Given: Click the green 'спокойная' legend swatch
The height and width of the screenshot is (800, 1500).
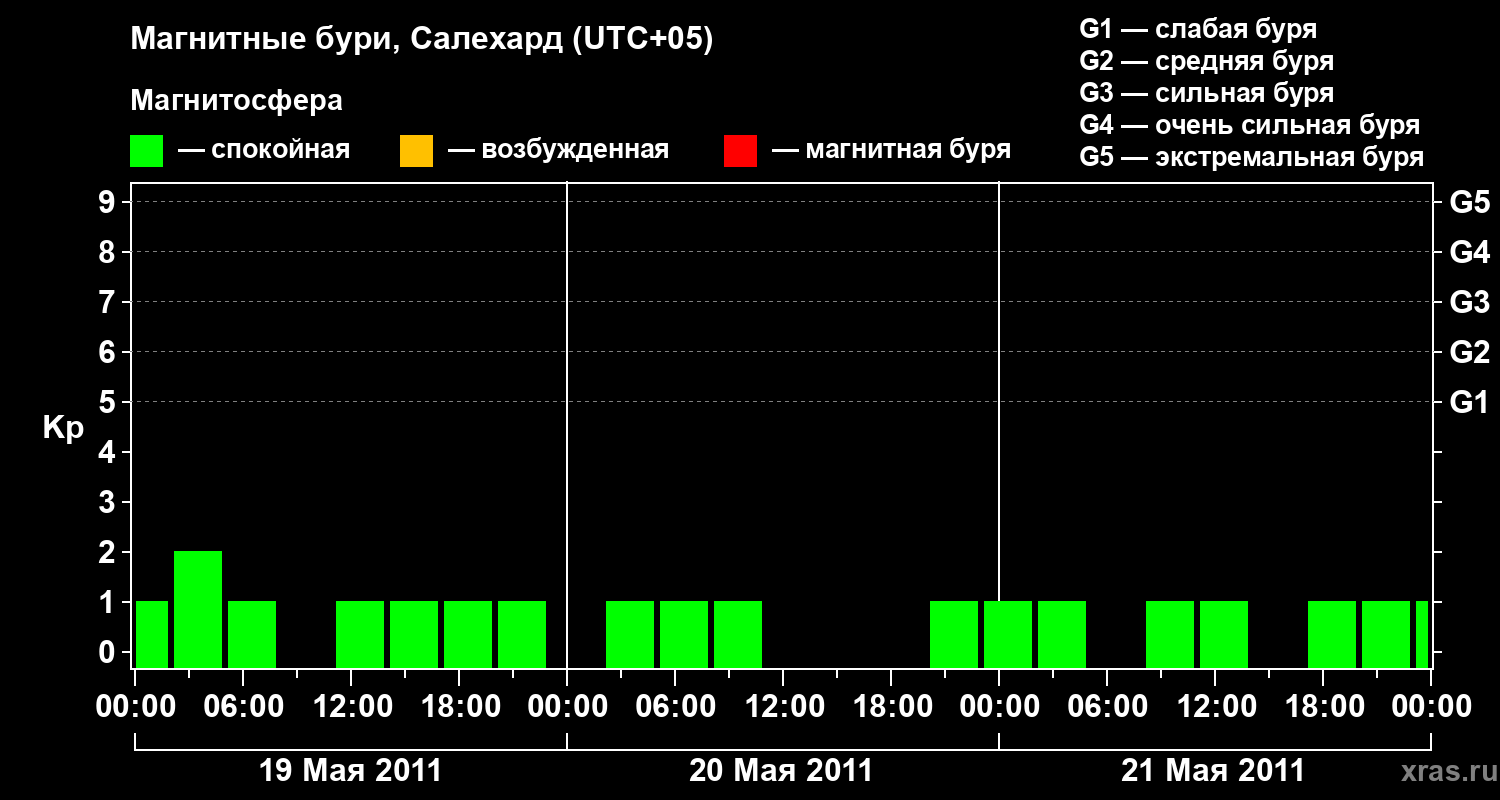Looking at the screenshot, I should pyautogui.click(x=146, y=151).
